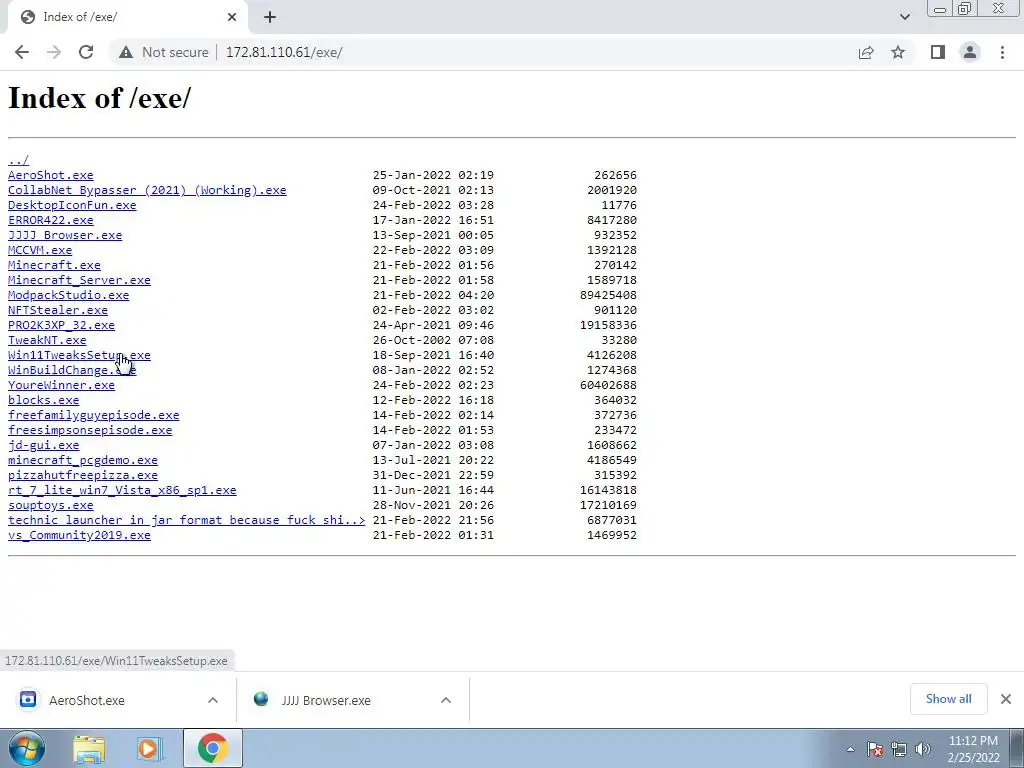Image resolution: width=1024 pixels, height=768 pixels.
Task: Open the parent directory ../ link
Action: click(18, 160)
